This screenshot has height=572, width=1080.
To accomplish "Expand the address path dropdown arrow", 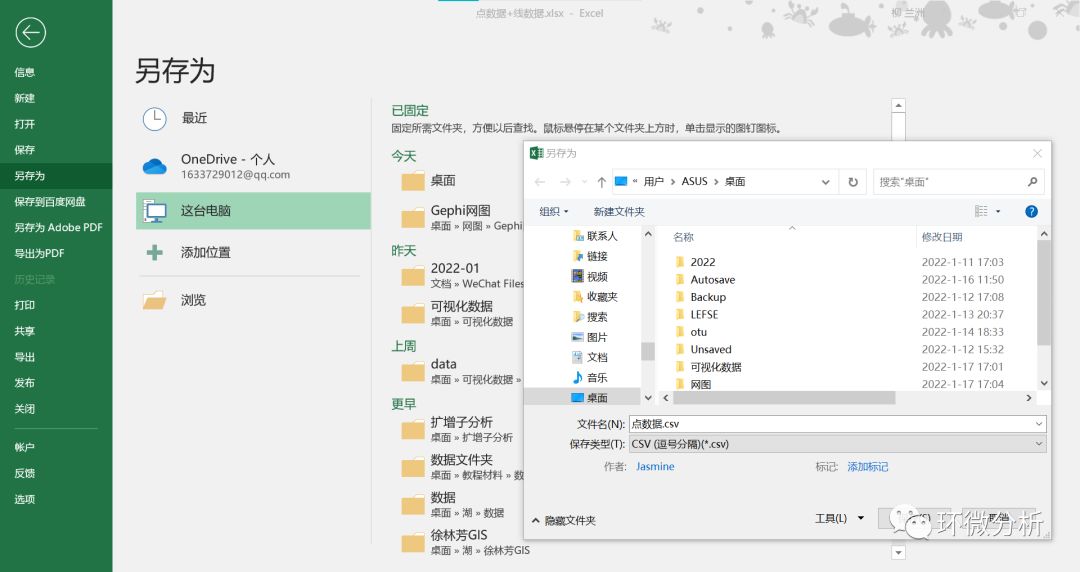I will [x=825, y=182].
